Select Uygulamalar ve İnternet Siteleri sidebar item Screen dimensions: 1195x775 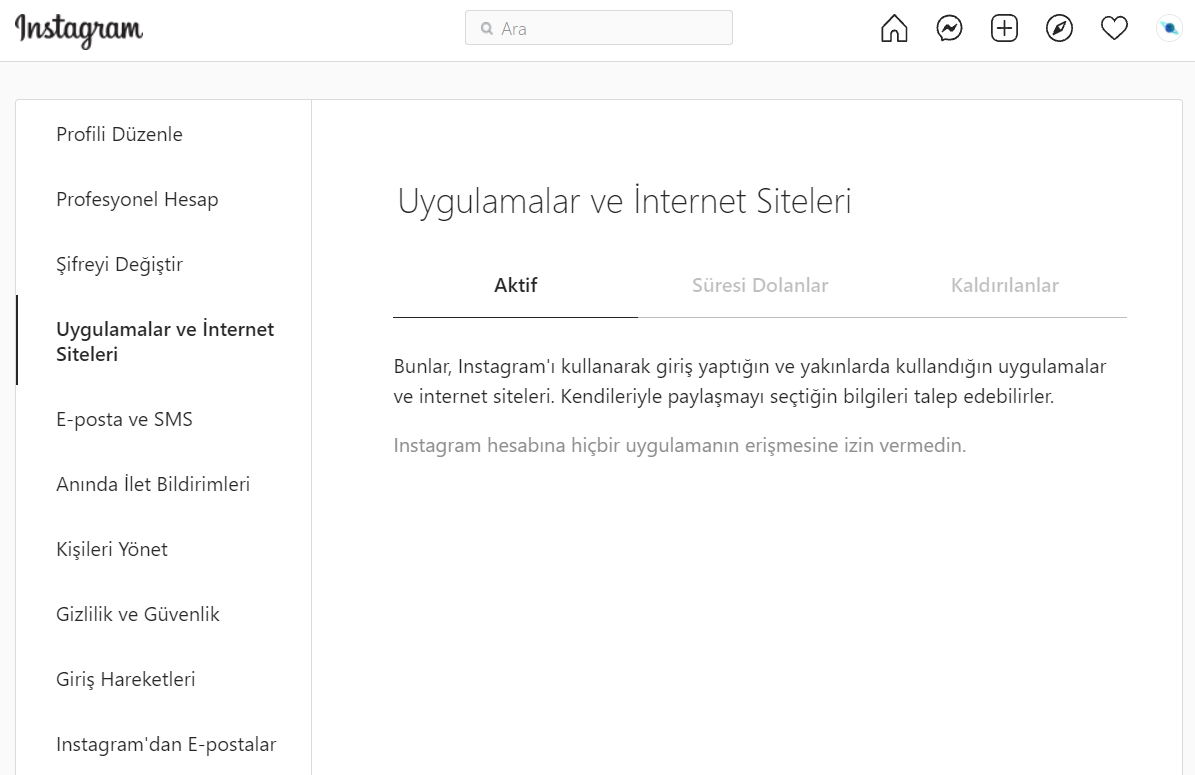tap(164, 341)
